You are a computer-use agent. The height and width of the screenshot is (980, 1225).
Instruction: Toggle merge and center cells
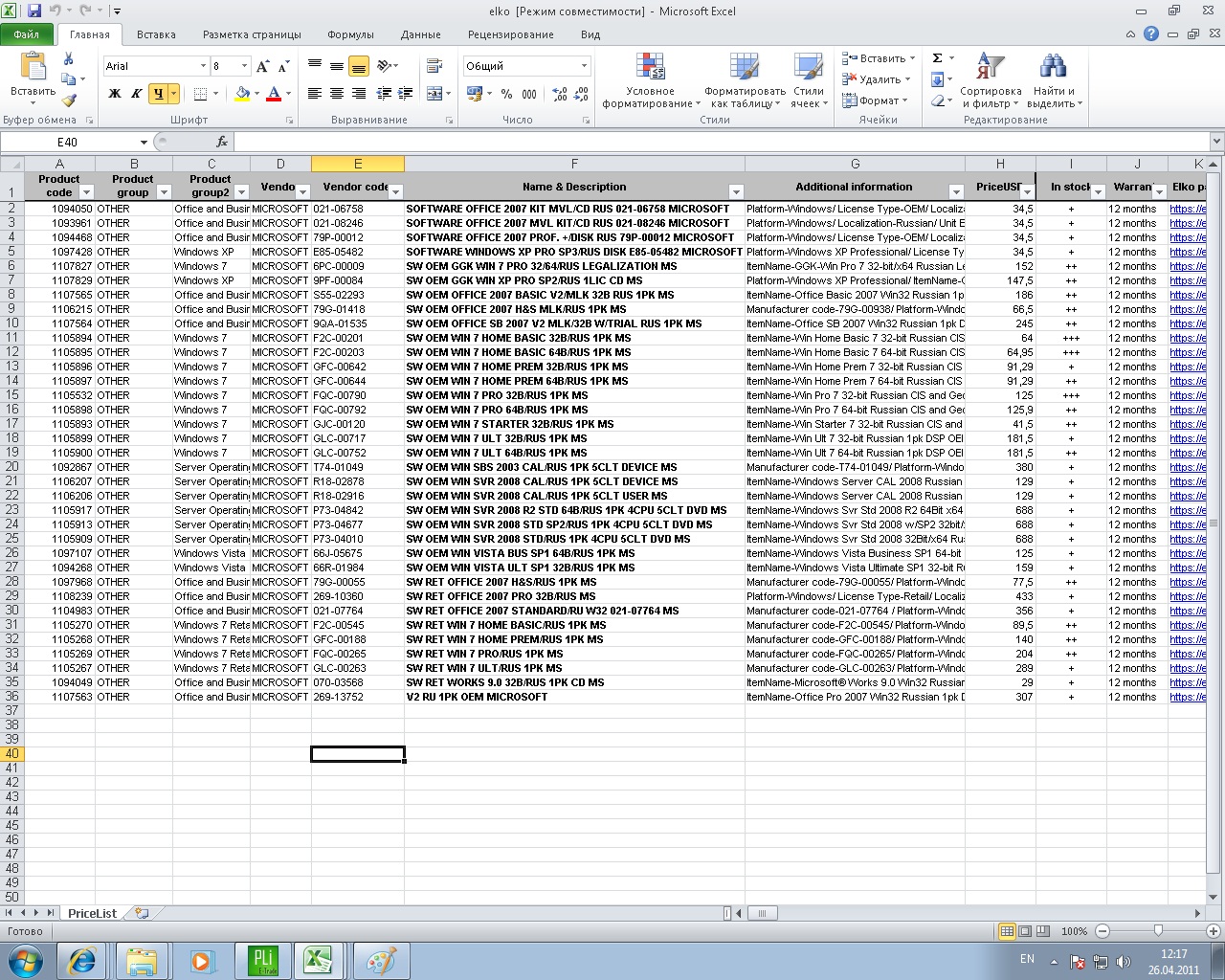[434, 94]
